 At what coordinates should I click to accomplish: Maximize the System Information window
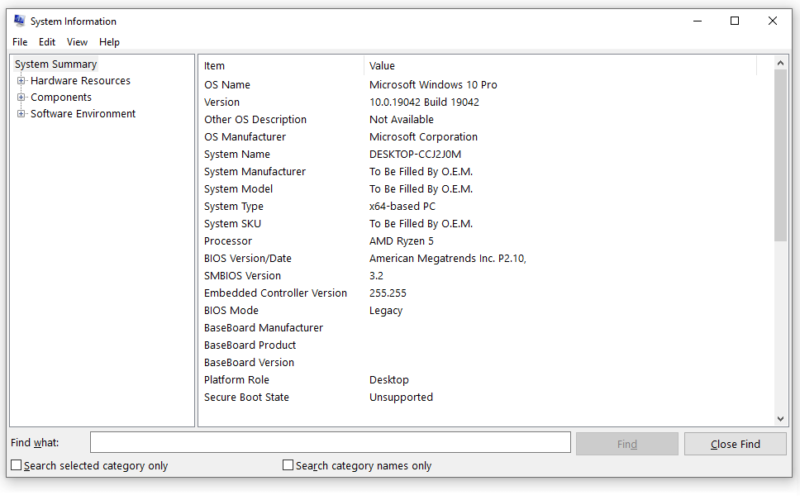735,21
